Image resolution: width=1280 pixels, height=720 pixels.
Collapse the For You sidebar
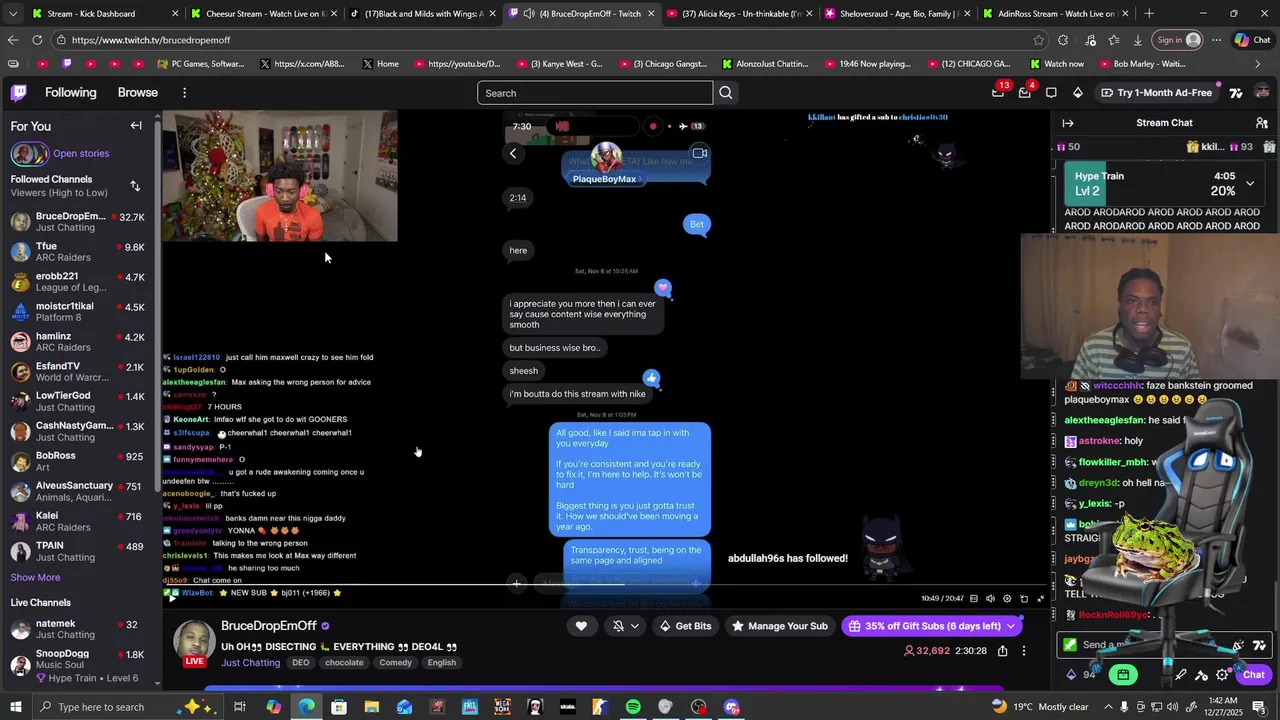tap(136, 126)
